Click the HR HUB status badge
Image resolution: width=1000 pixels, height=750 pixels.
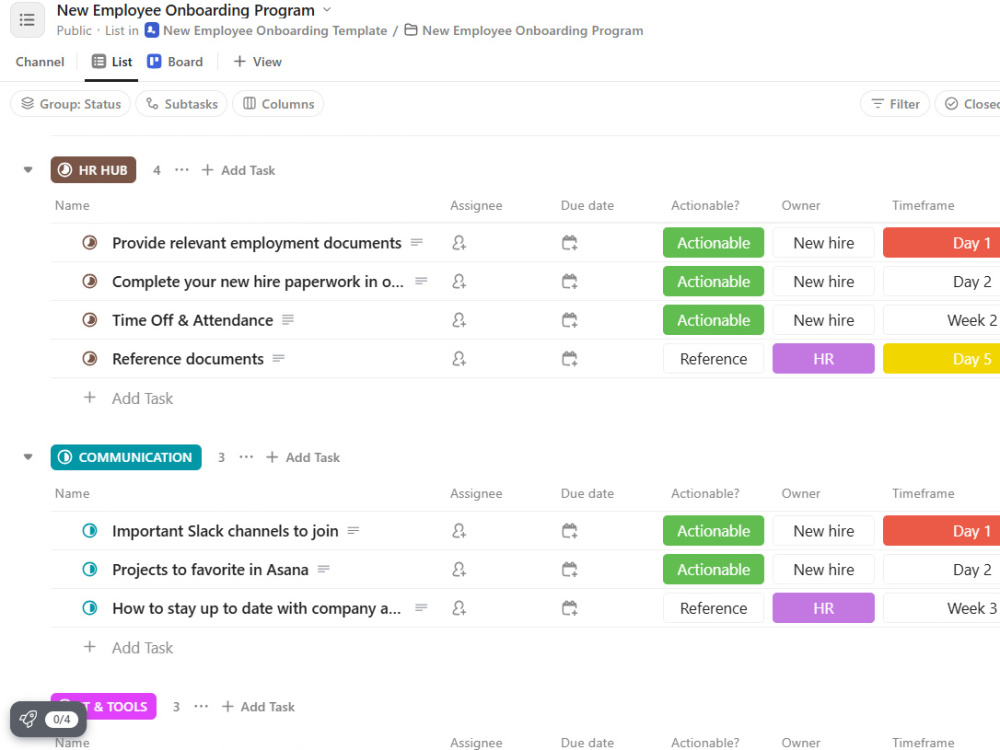click(93, 170)
